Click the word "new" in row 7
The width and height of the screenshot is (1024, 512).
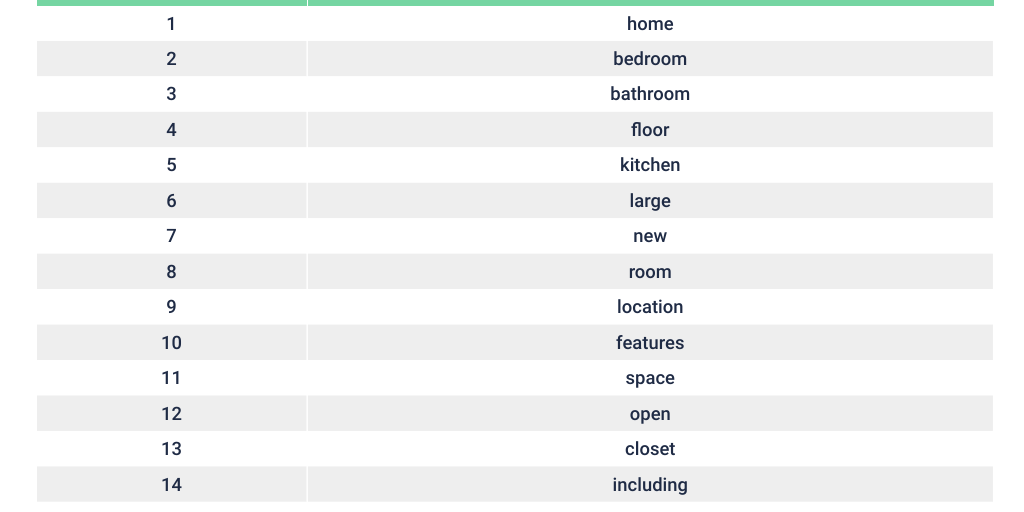(x=650, y=236)
